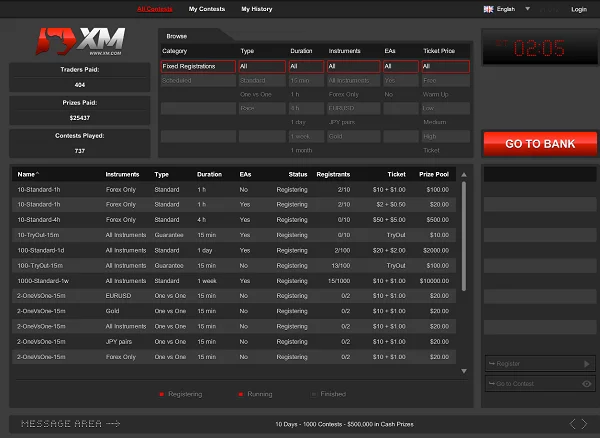The width and height of the screenshot is (600, 438).
Task: Open the All Contests tab
Action: (x=155, y=9)
